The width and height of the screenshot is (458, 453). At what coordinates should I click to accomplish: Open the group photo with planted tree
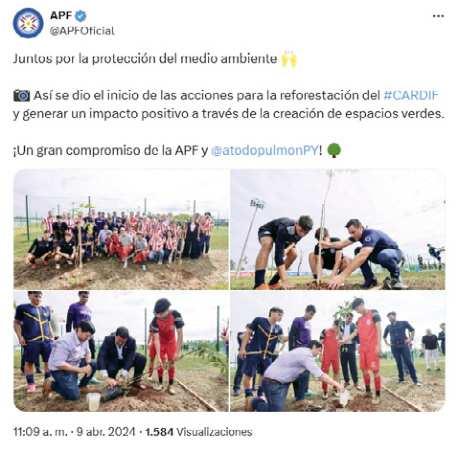click(121, 229)
